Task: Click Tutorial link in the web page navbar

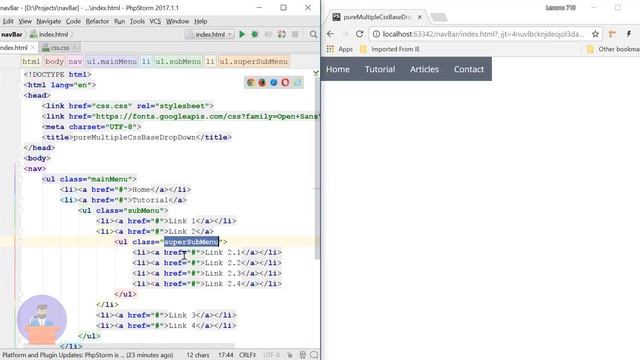Action: pyautogui.click(x=380, y=69)
